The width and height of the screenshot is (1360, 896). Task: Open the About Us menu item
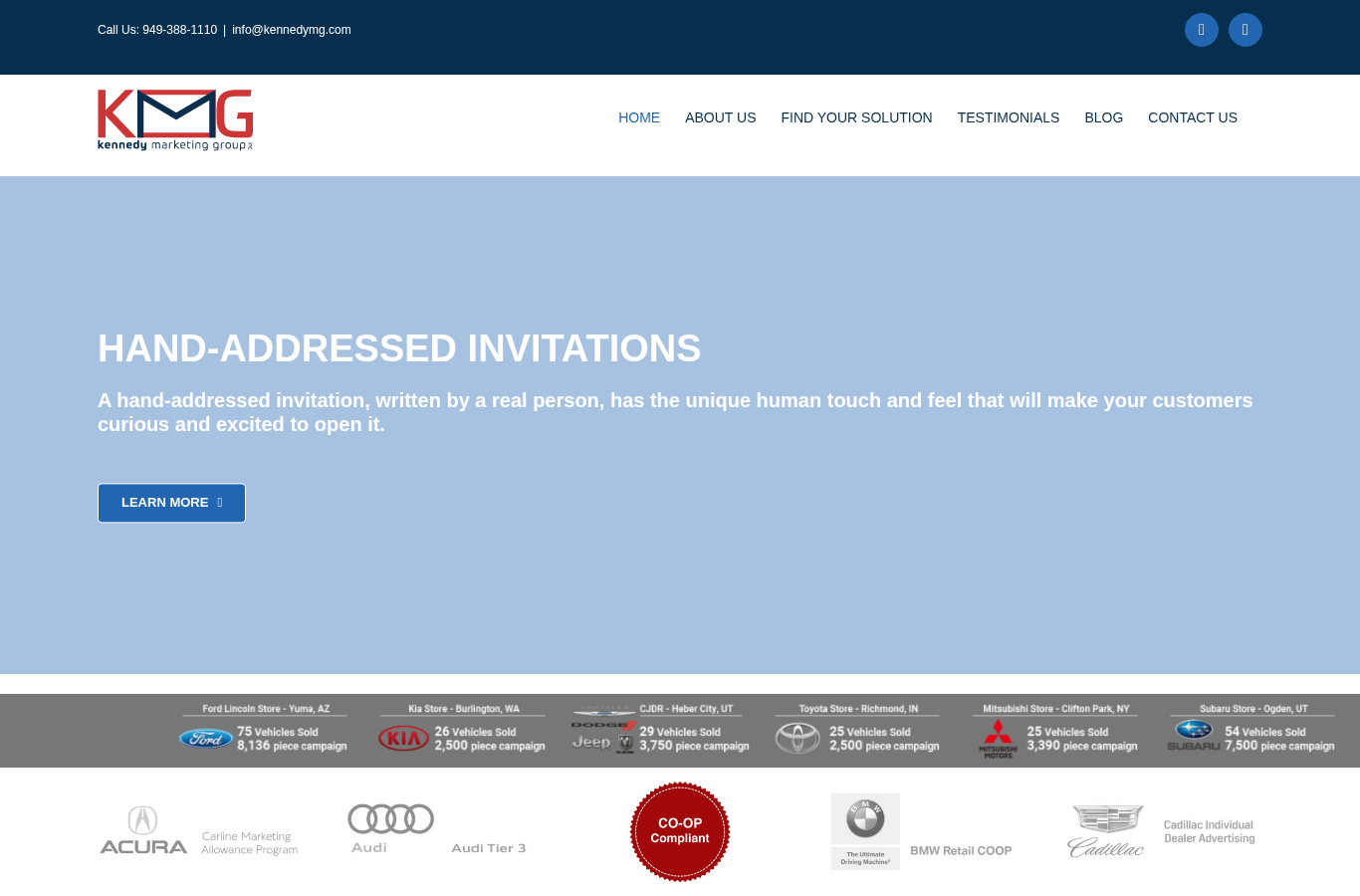point(721,117)
